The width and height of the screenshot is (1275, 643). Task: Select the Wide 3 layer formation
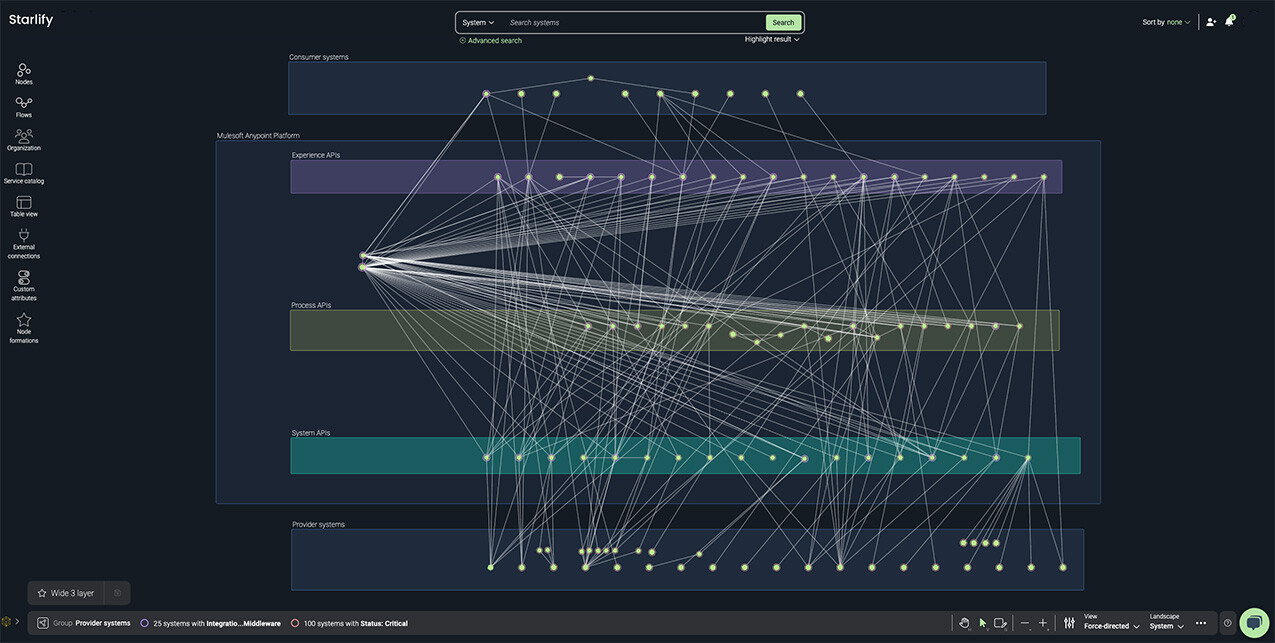pyautogui.click(x=67, y=593)
